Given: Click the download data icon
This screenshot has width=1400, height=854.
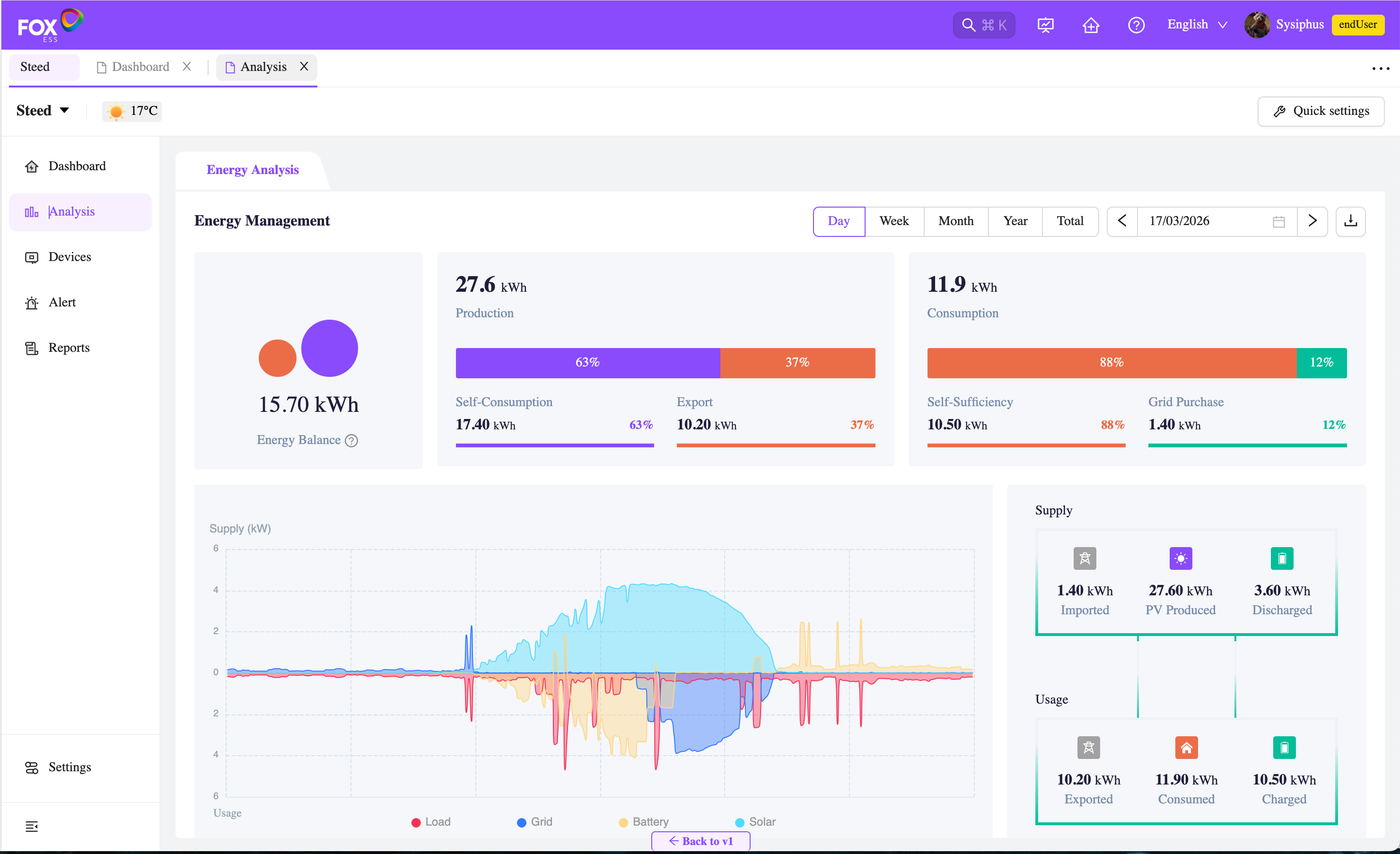Looking at the screenshot, I should click(1350, 221).
